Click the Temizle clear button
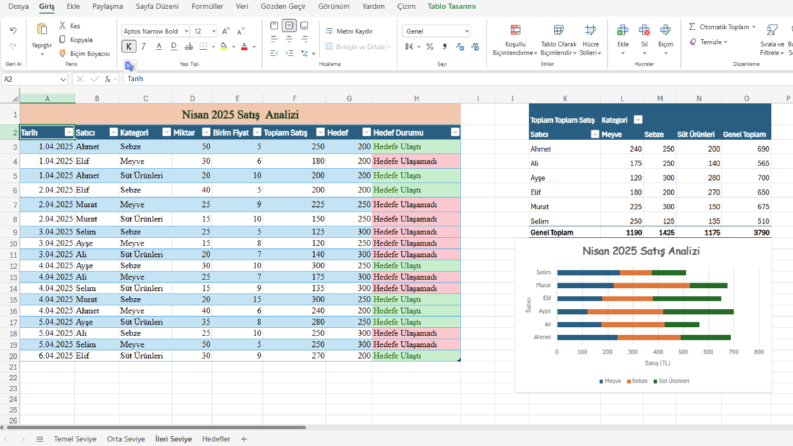This screenshot has height=446, width=793. 708,42
